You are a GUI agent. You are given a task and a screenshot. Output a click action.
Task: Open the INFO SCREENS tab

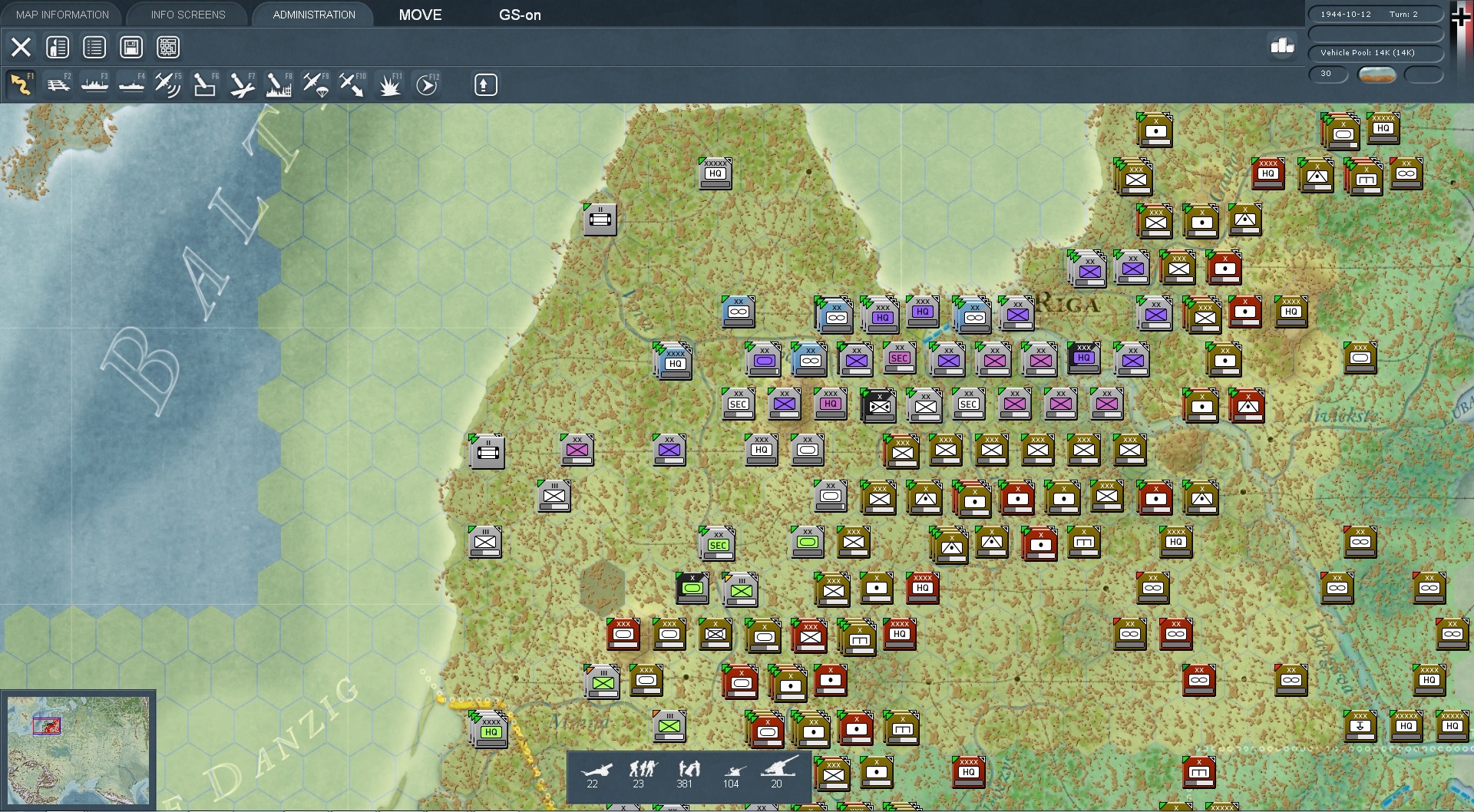(x=187, y=14)
